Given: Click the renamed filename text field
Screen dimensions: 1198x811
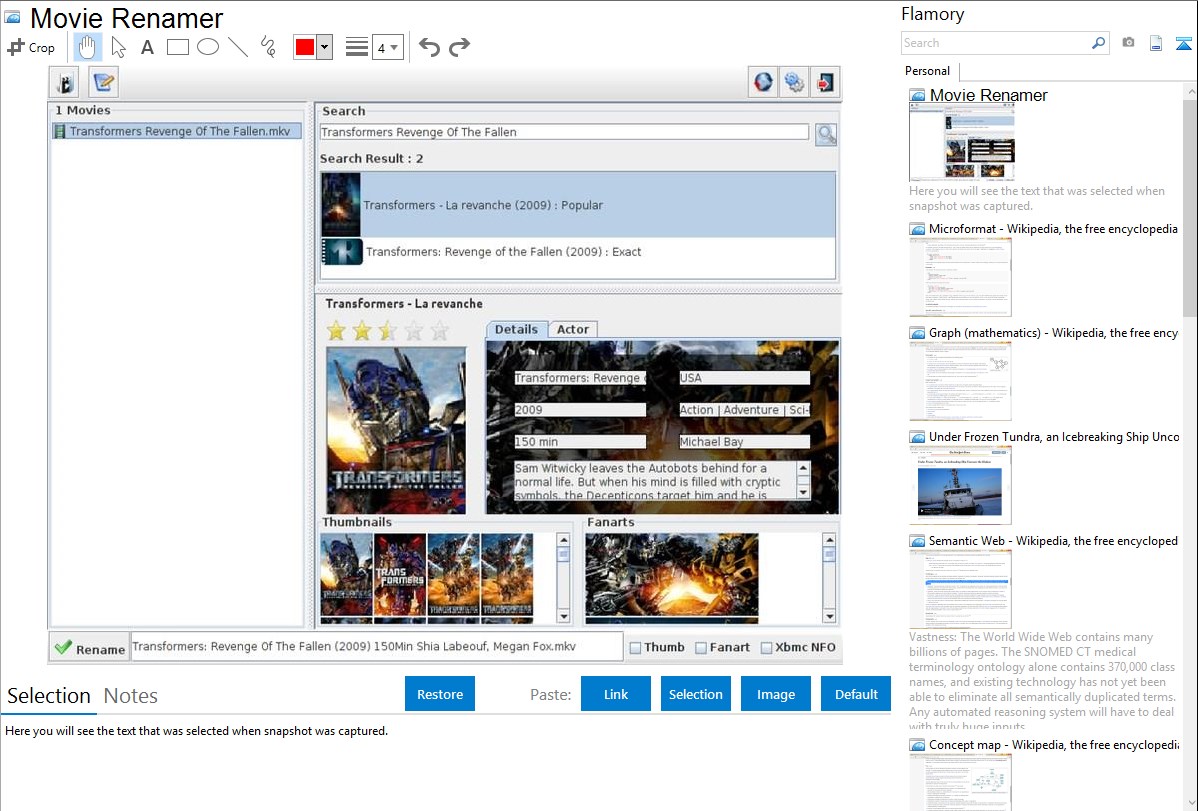Looking at the screenshot, I should (x=377, y=647).
